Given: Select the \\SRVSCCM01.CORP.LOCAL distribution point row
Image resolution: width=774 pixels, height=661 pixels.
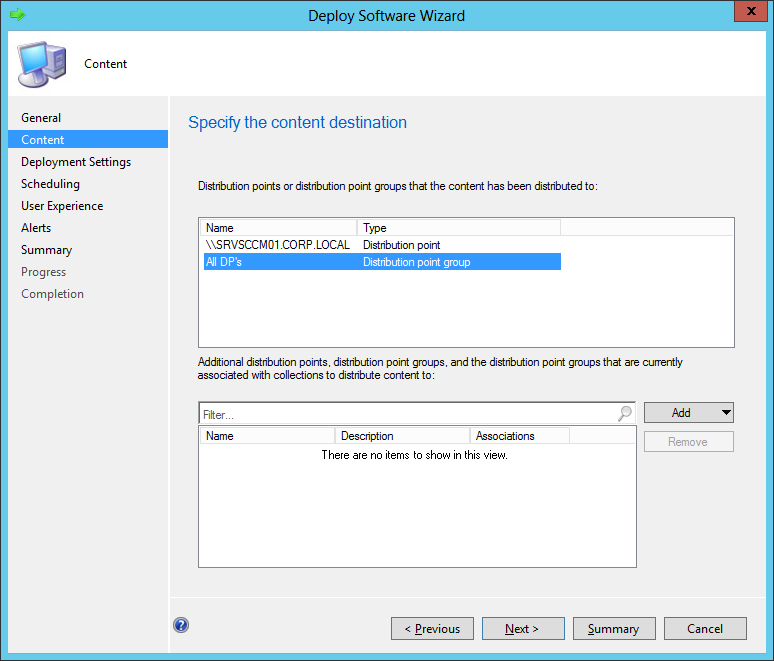Looking at the screenshot, I should [277, 245].
